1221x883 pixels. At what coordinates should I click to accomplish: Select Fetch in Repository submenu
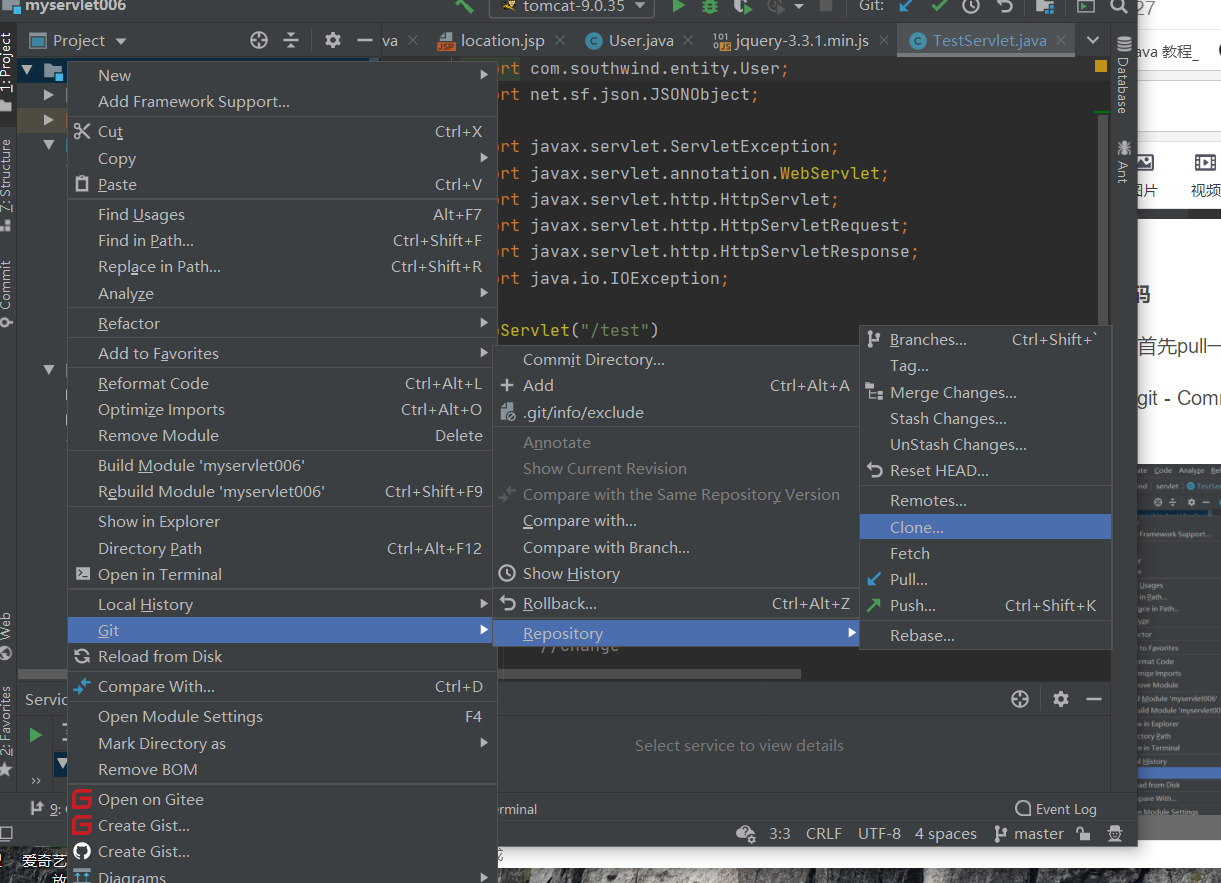click(x=985, y=553)
